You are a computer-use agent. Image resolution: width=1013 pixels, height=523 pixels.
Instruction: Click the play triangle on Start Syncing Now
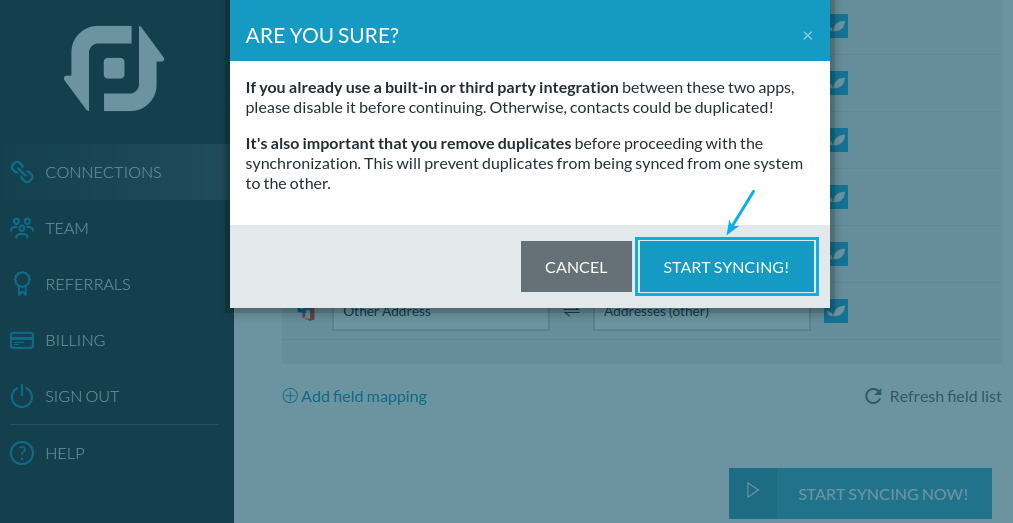pyautogui.click(x=753, y=491)
